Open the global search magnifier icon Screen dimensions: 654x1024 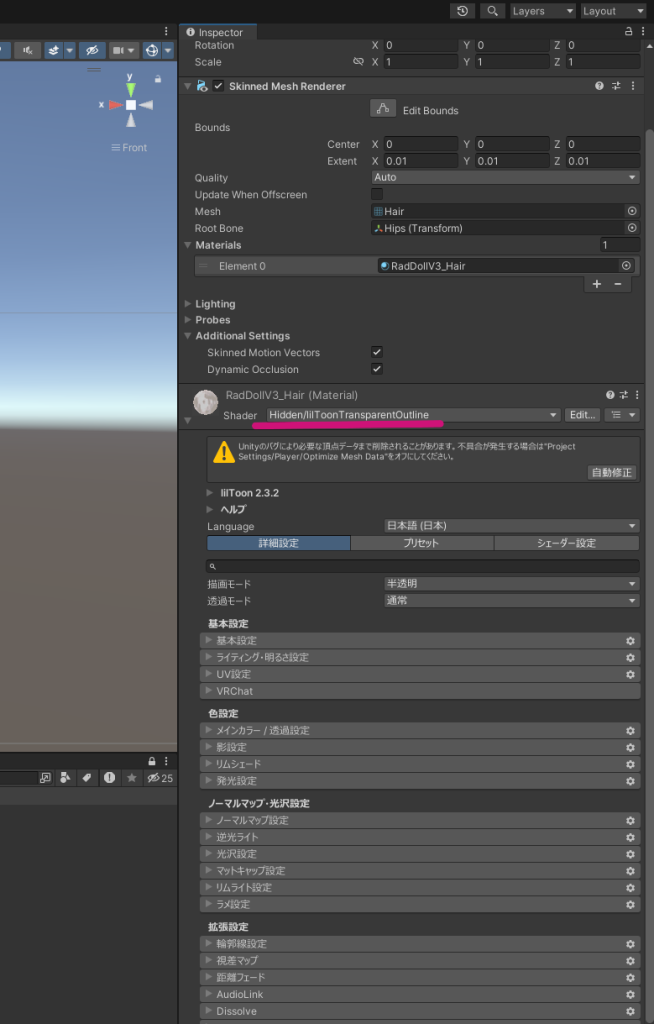[x=492, y=11]
